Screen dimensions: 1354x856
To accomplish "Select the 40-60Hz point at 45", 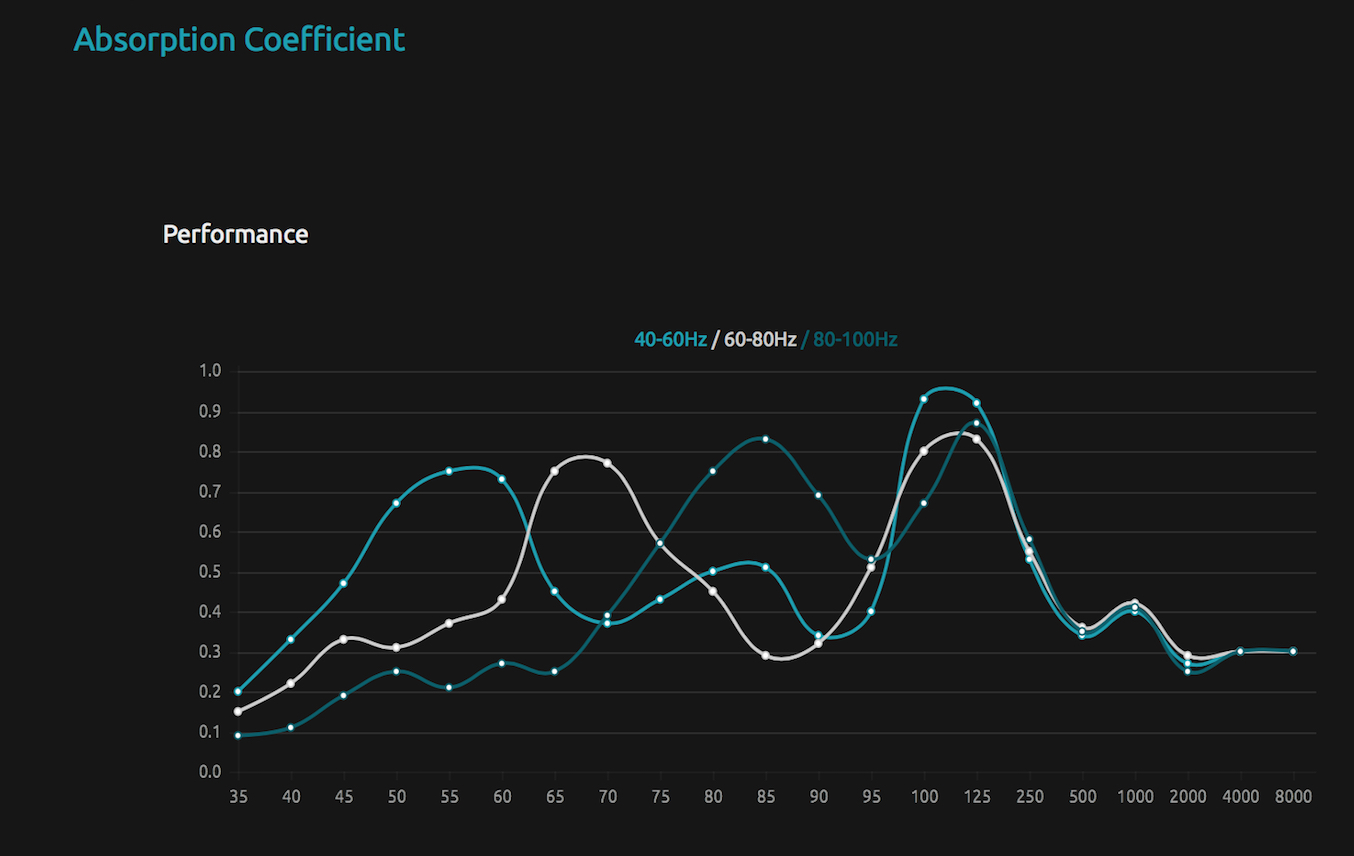I will (x=344, y=583).
